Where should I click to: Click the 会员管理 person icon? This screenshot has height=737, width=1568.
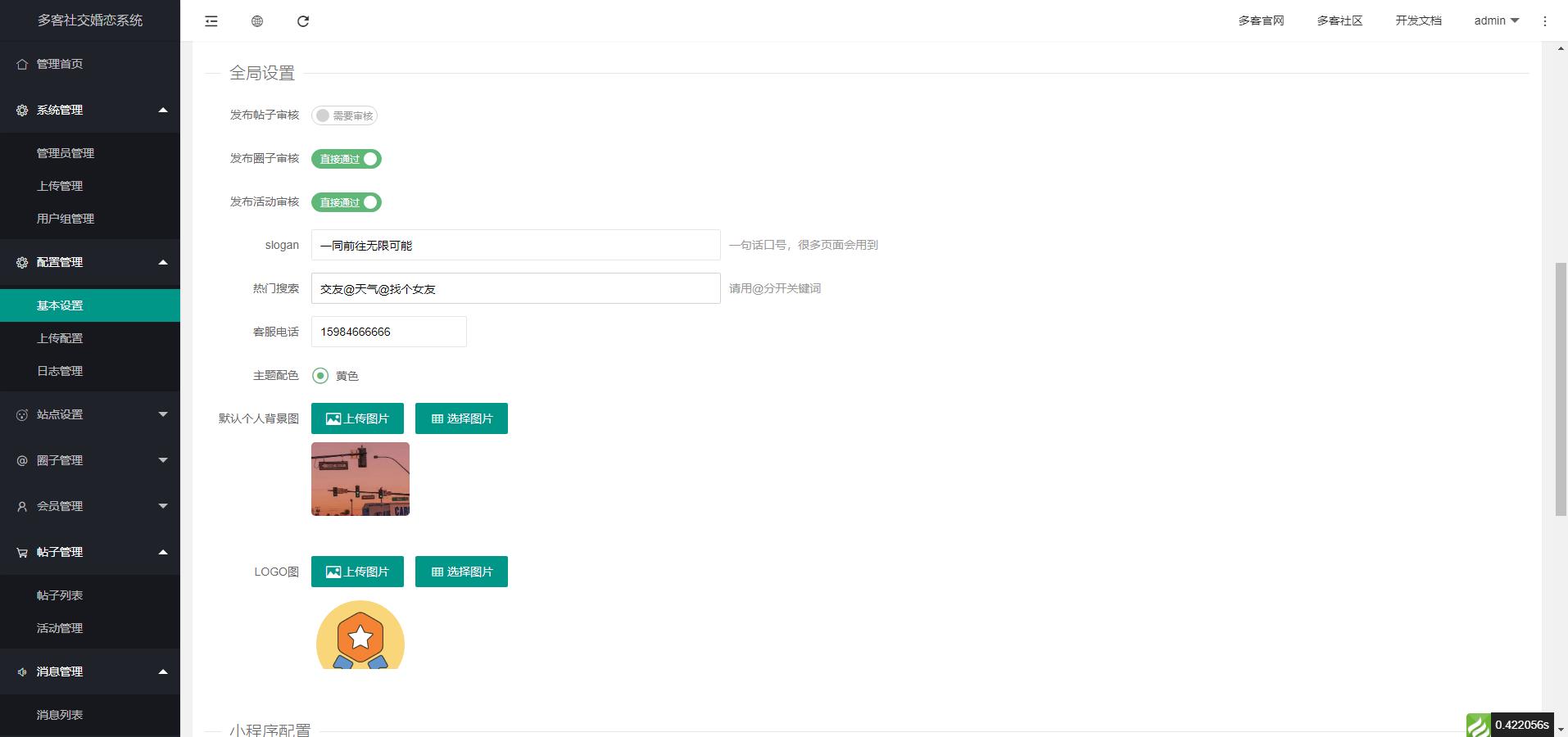point(21,506)
